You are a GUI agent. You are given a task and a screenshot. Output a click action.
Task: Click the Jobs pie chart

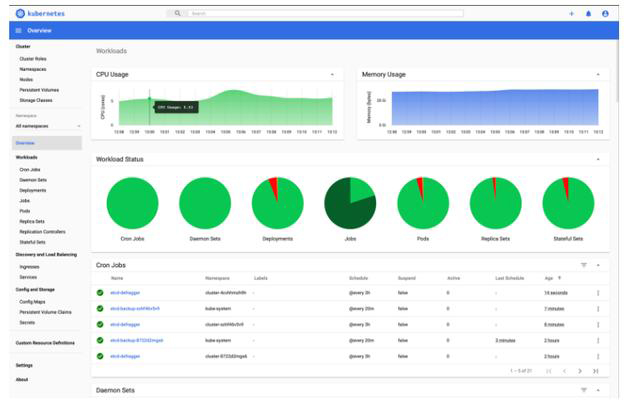350,203
